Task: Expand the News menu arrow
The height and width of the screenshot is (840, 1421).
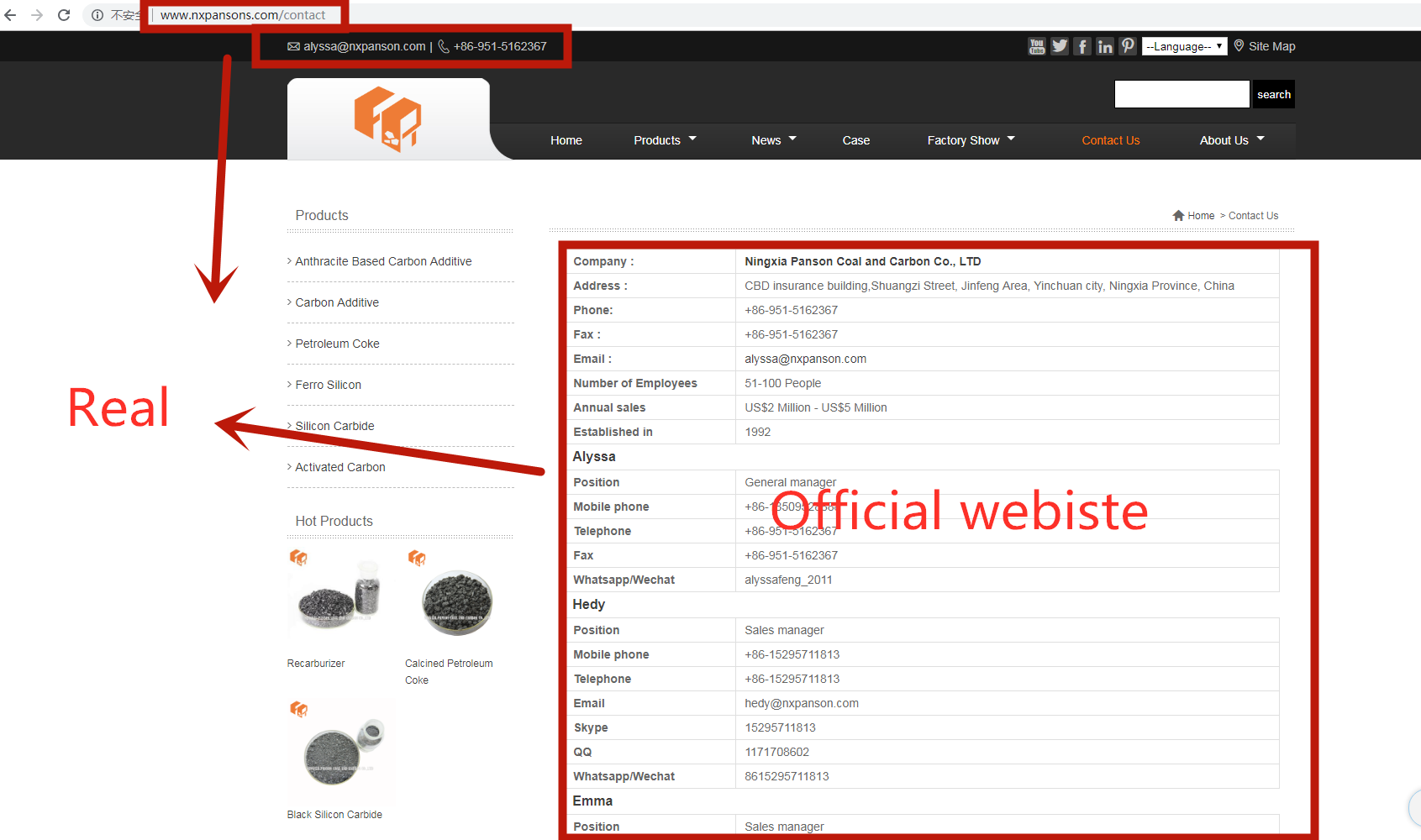Action: (x=792, y=139)
